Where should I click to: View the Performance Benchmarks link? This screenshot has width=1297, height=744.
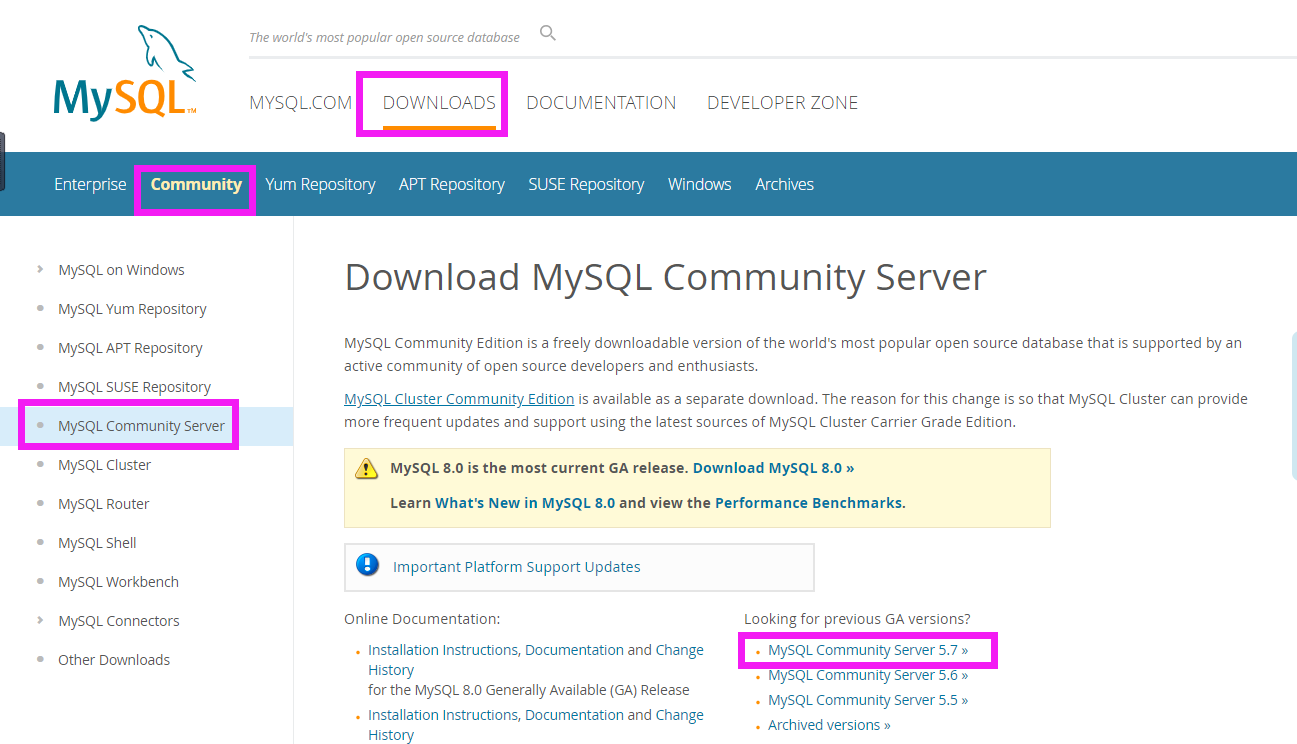808,503
